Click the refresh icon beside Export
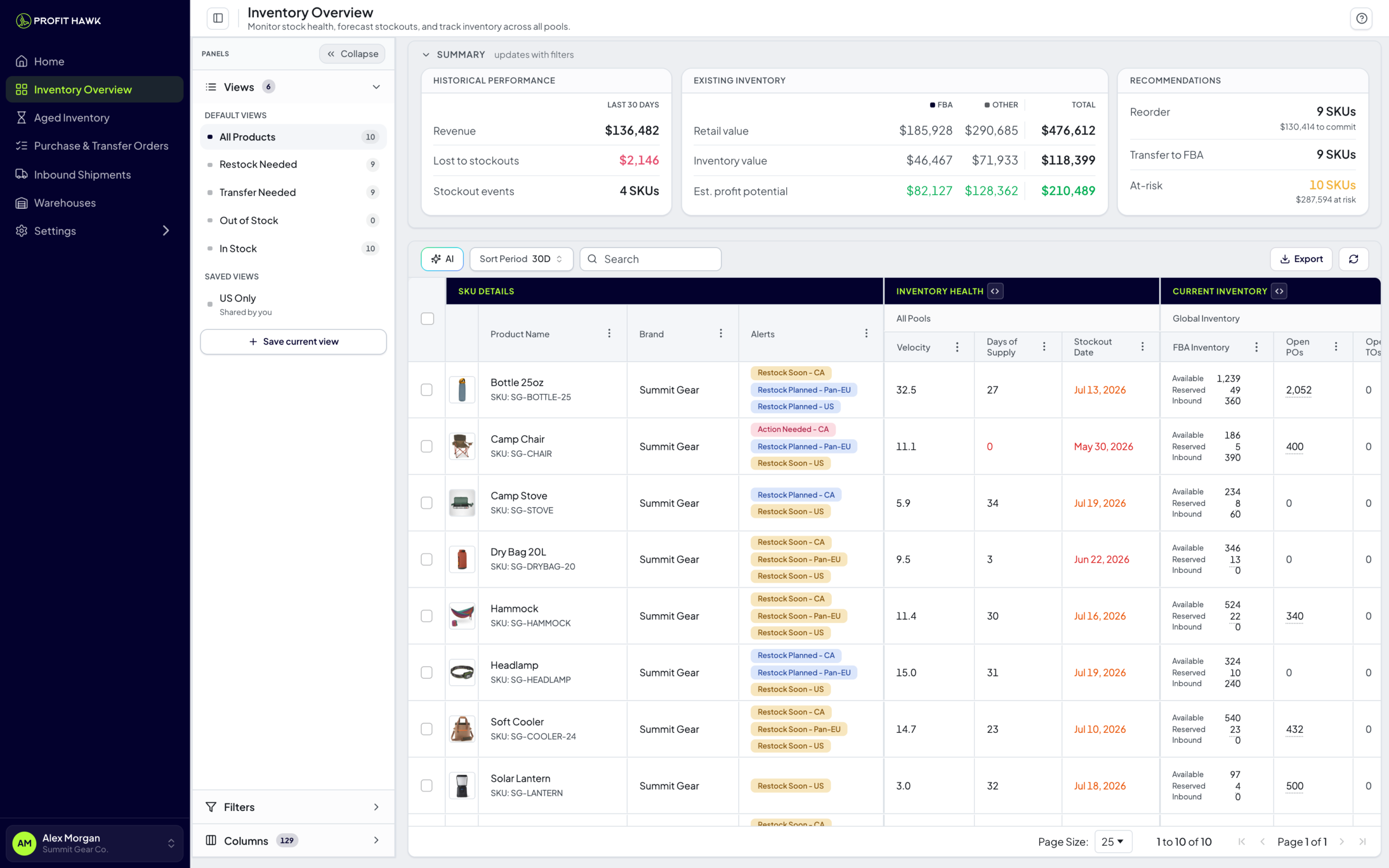The width and height of the screenshot is (1389, 868). pos(1353,259)
